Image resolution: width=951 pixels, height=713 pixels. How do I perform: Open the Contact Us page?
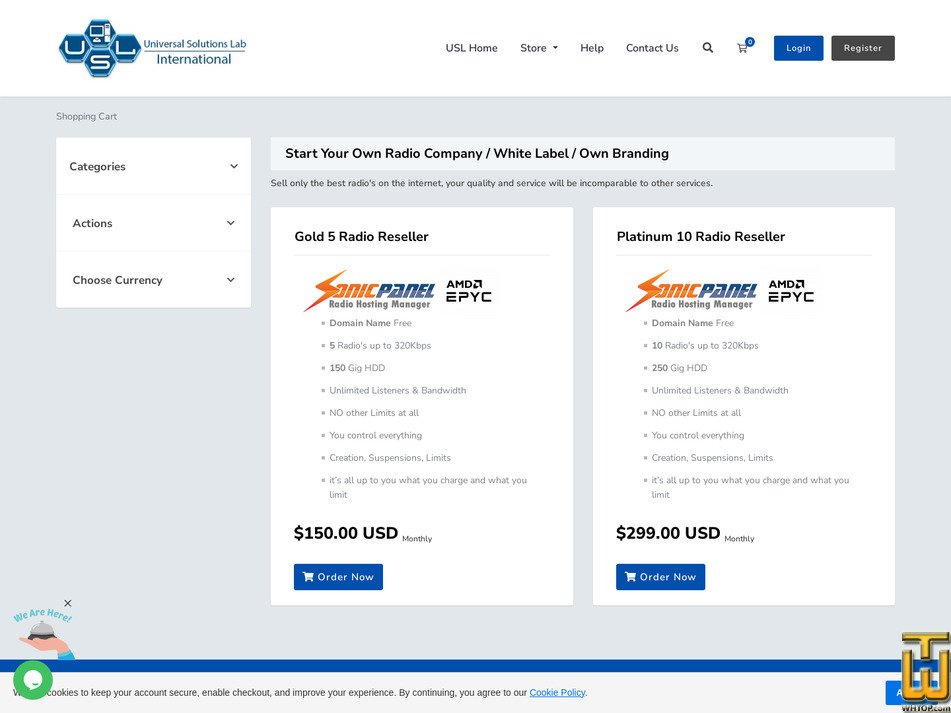(x=652, y=48)
